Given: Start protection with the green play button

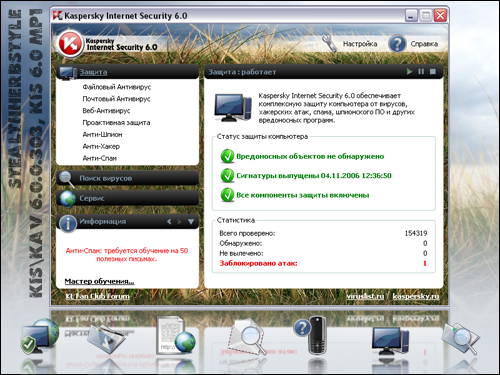Looking at the screenshot, I should tap(409, 72).
